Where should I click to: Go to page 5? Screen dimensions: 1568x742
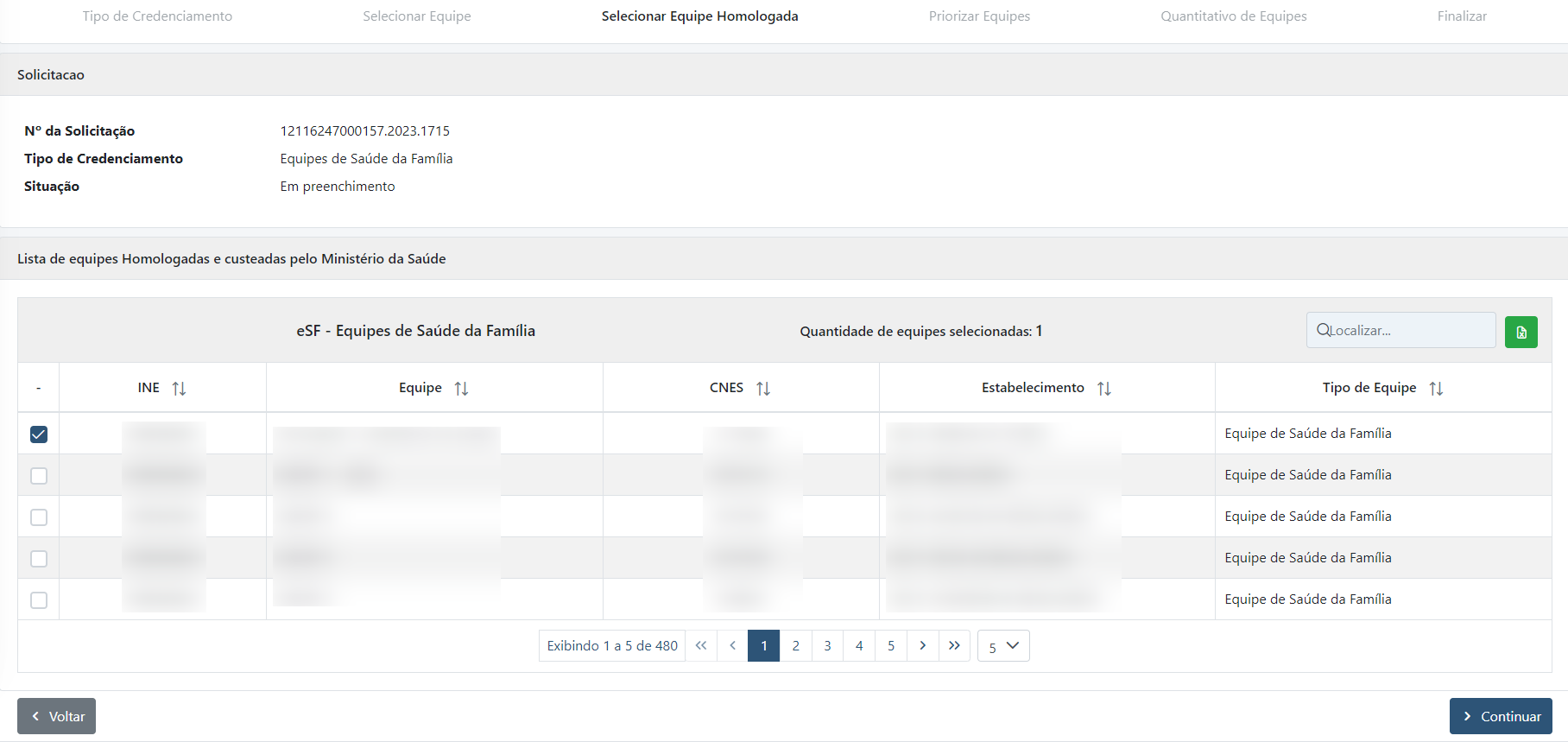[891, 645]
